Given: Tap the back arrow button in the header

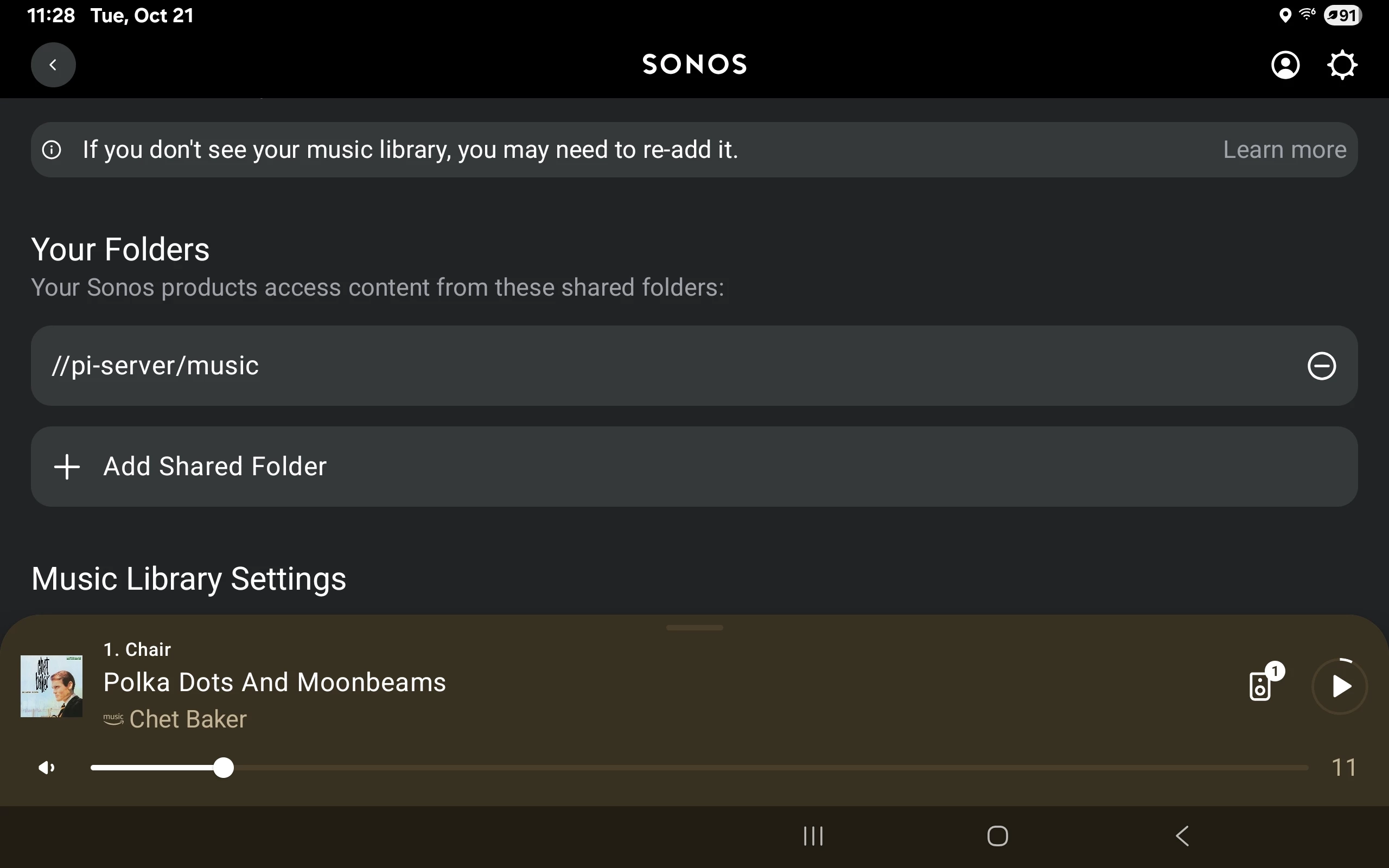Looking at the screenshot, I should coord(53,65).
